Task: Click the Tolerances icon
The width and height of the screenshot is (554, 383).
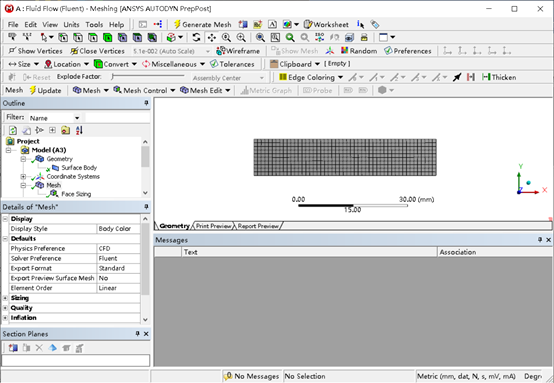Action: [x=214, y=64]
